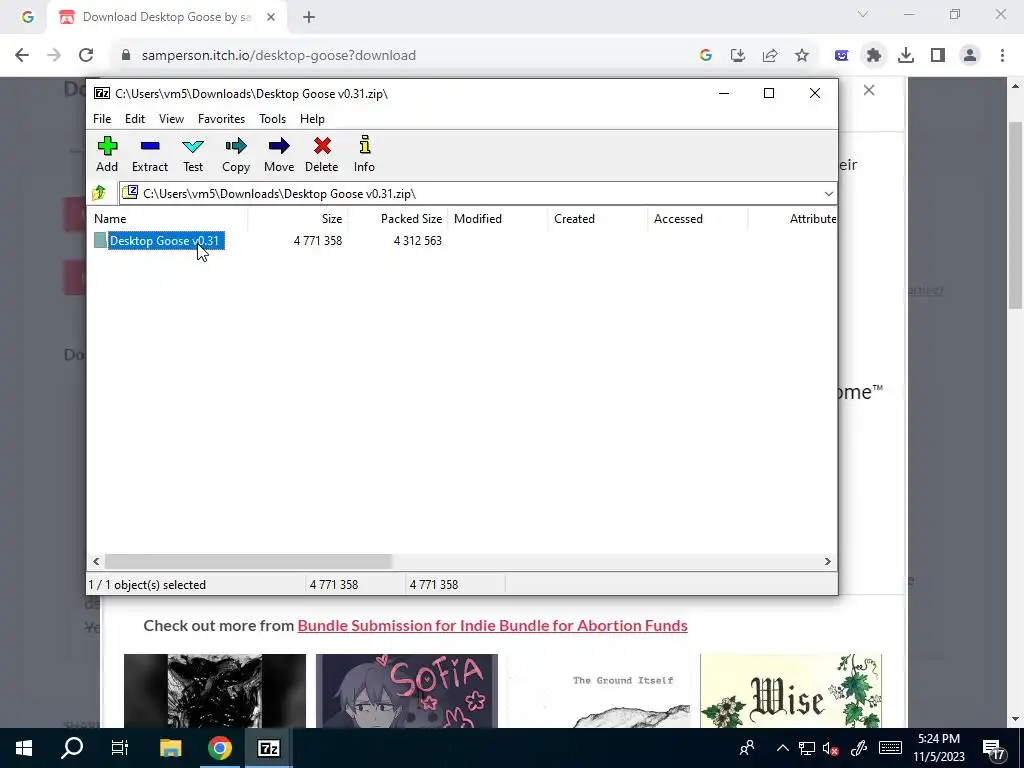Reload the itch.io page

pos(86,56)
